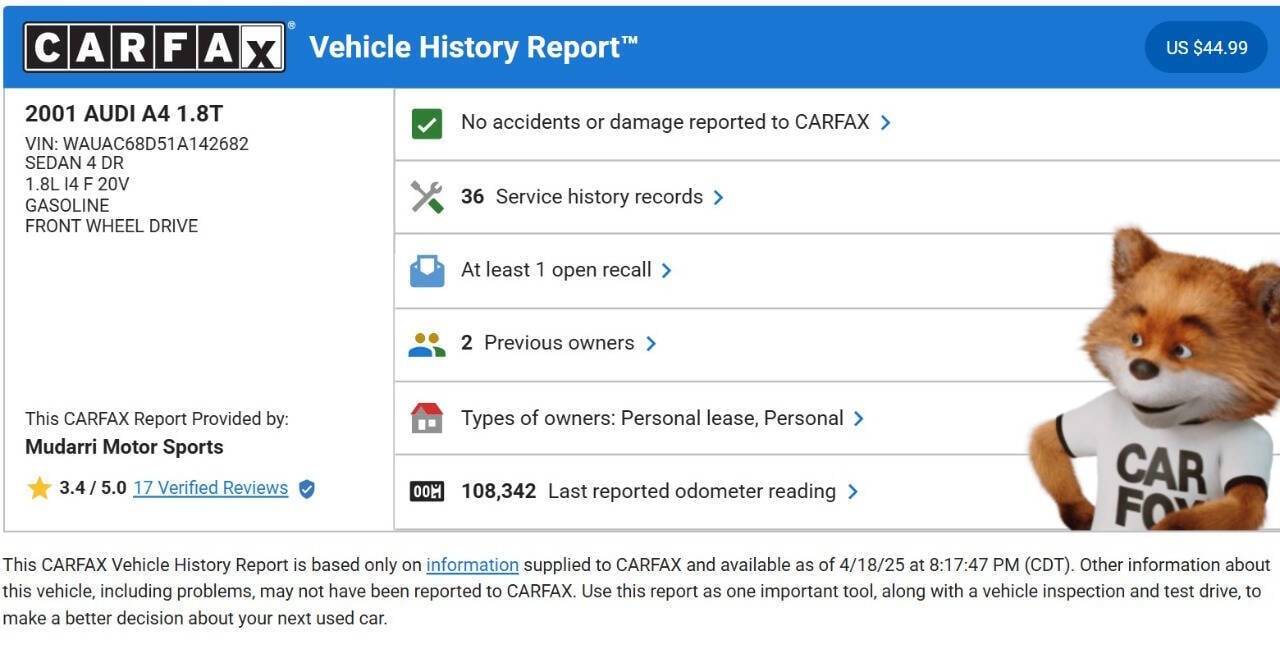Follow the "information" link in the disclaimer
1280x656 pixels.
[472, 565]
